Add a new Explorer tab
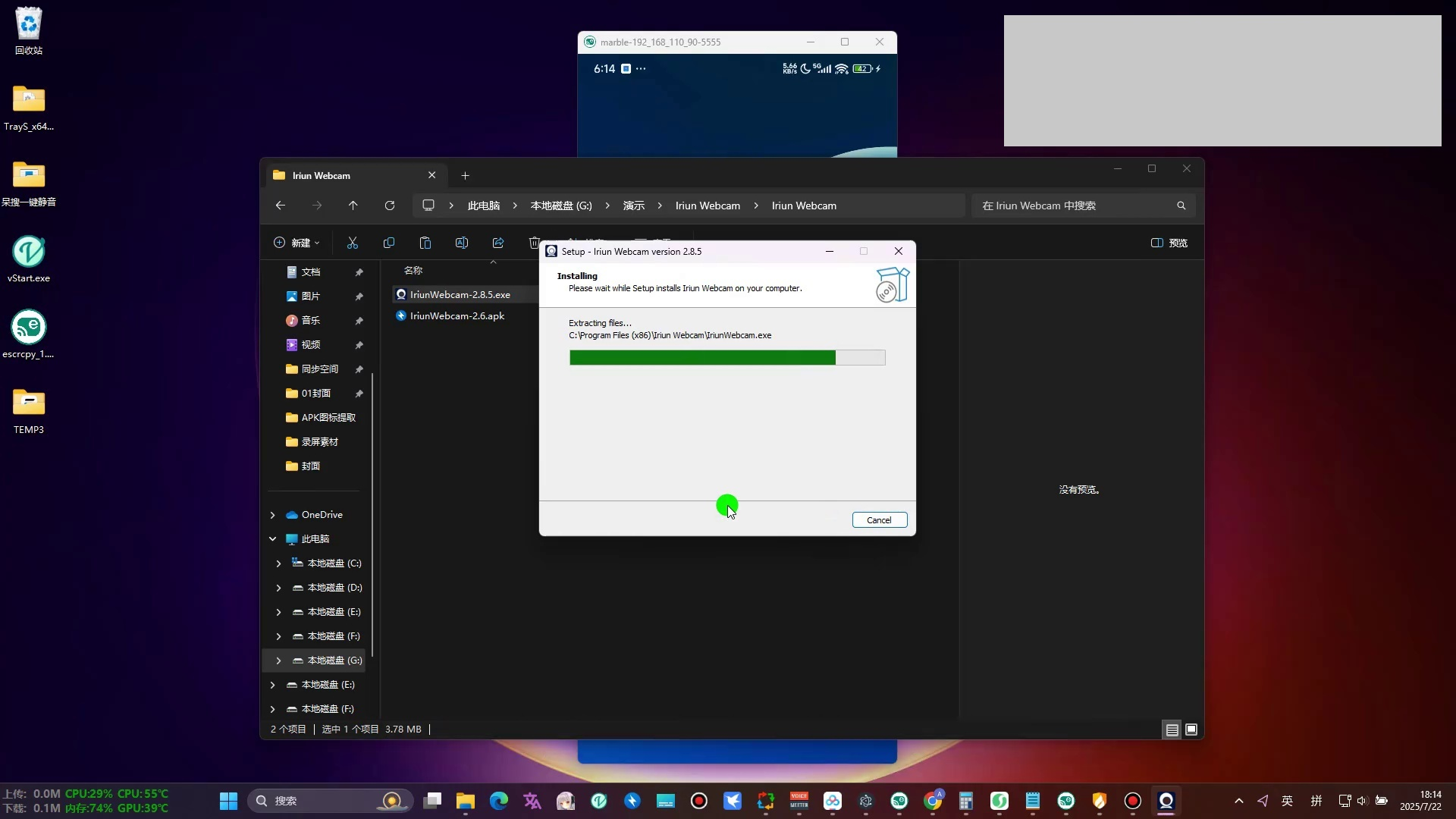The height and width of the screenshot is (819, 1456). click(x=465, y=175)
